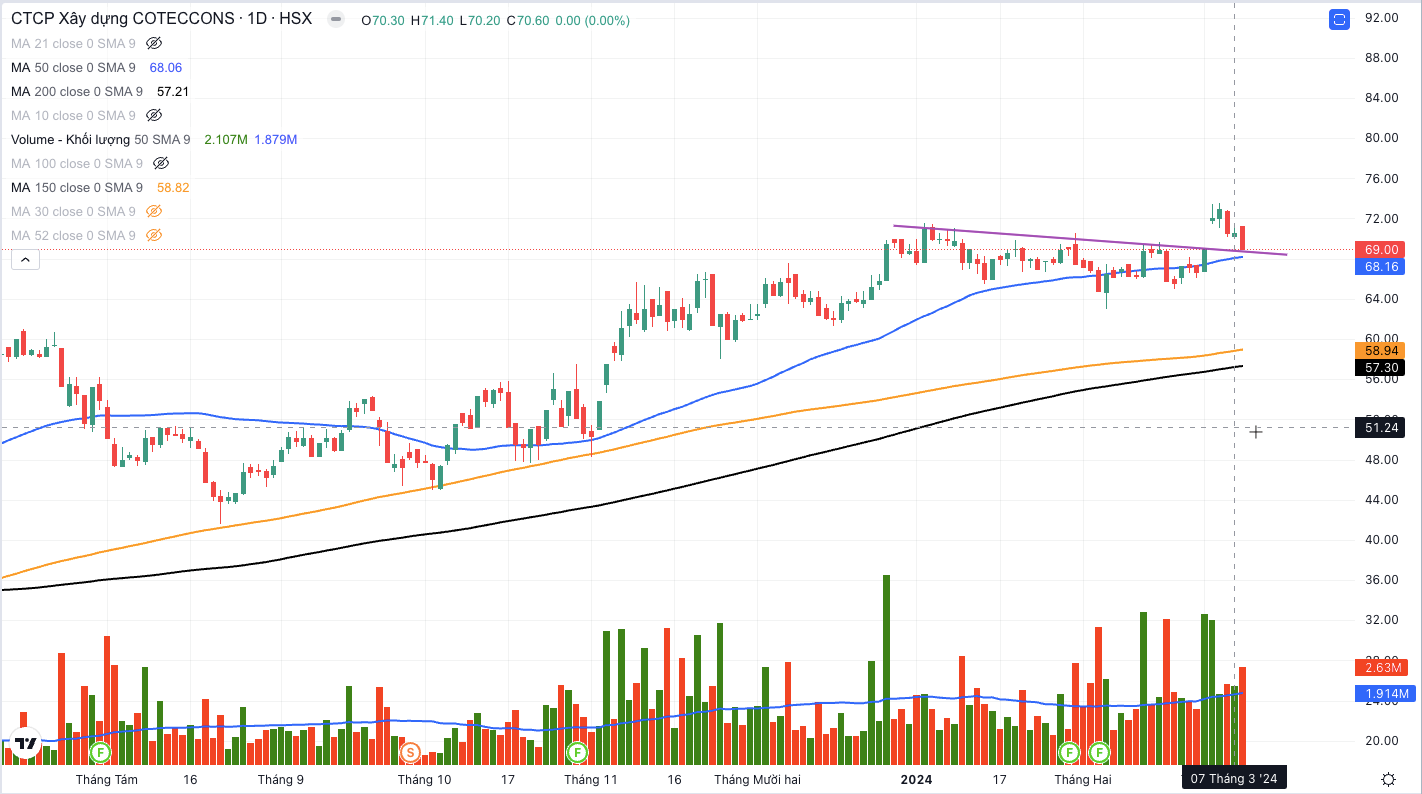Click the Tháng Hai time axis label
The height and width of the screenshot is (794, 1422).
point(1083,779)
